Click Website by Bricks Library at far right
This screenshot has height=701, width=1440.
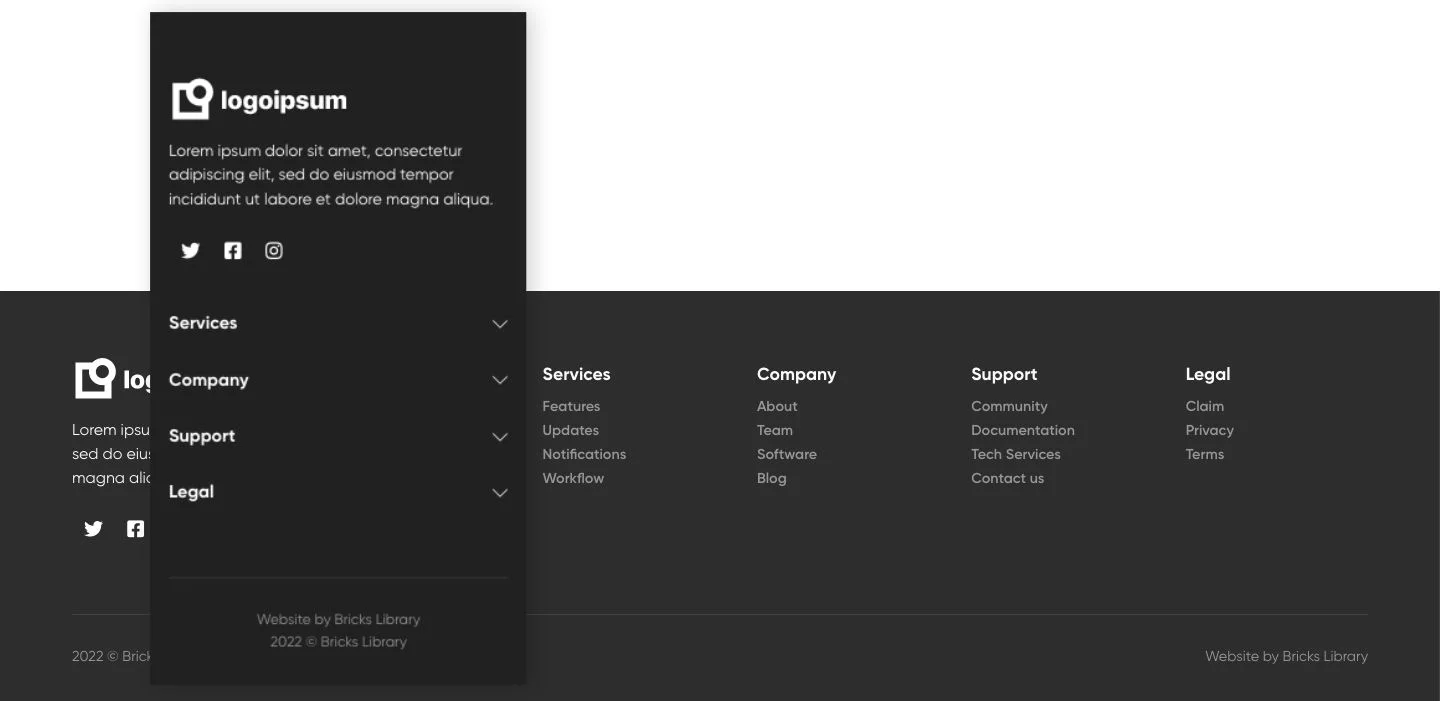tap(1286, 657)
